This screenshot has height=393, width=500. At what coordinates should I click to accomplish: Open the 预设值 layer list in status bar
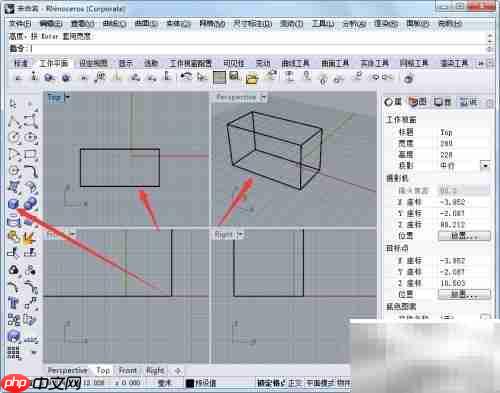pyautogui.click(x=205, y=383)
